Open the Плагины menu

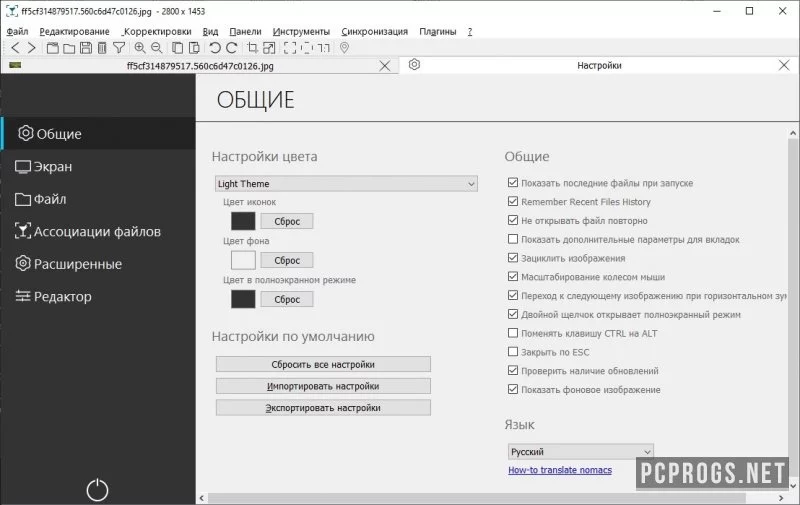[438, 32]
